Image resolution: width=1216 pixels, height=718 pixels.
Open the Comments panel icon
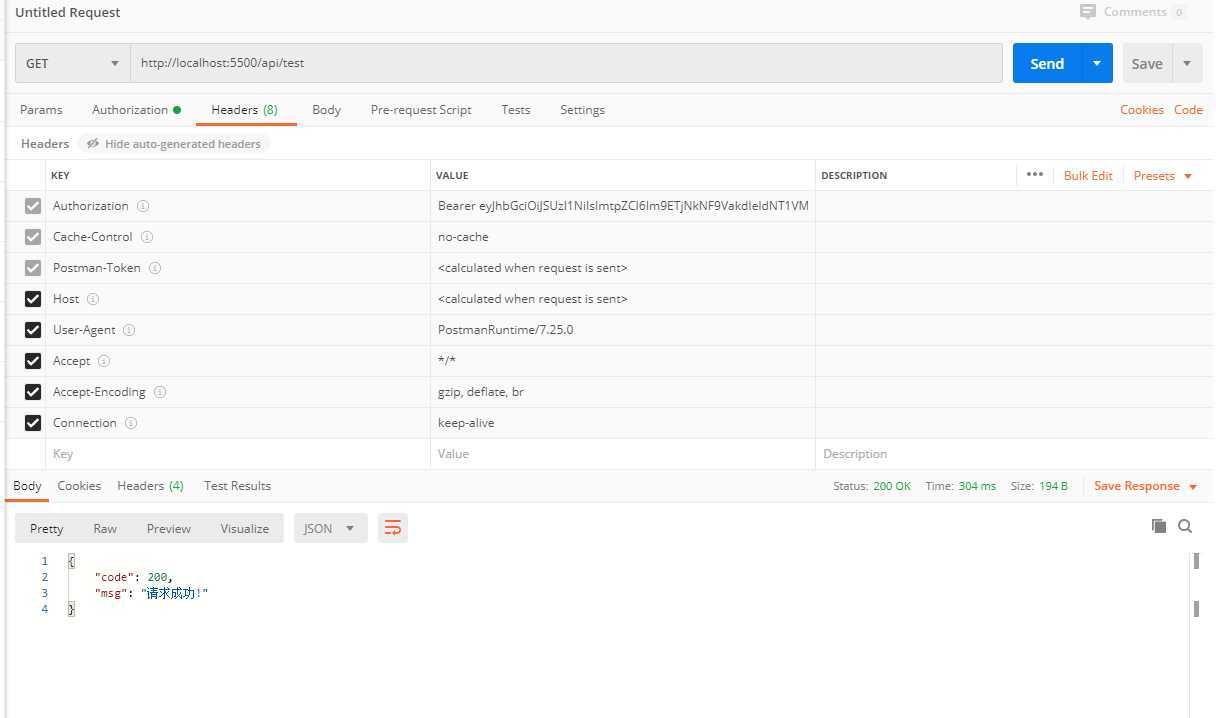pyautogui.click(x=1087, y=12)
